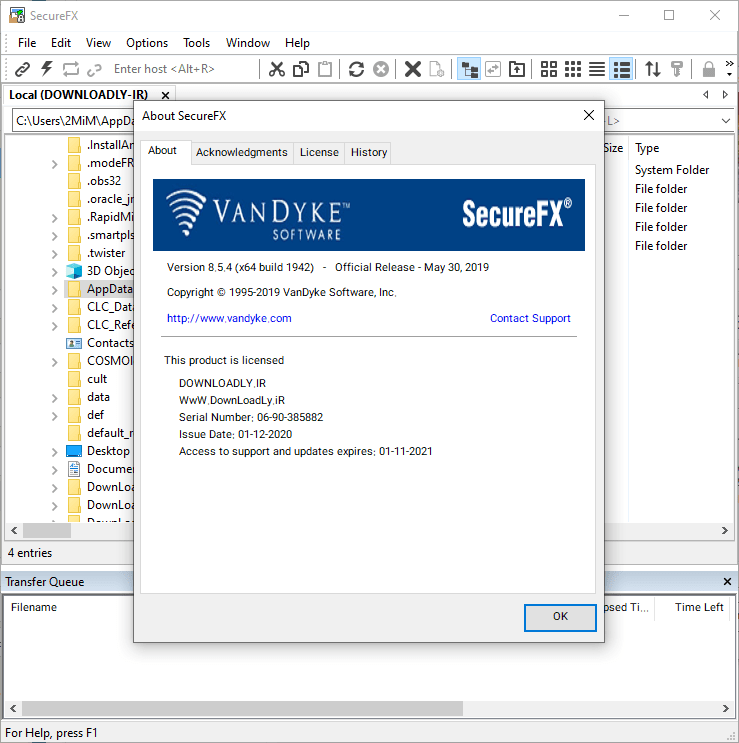Click the Delete X icon in toolbar
Image resolution: width=739 pixels, height=743 pixels.
tap(412, 69)
